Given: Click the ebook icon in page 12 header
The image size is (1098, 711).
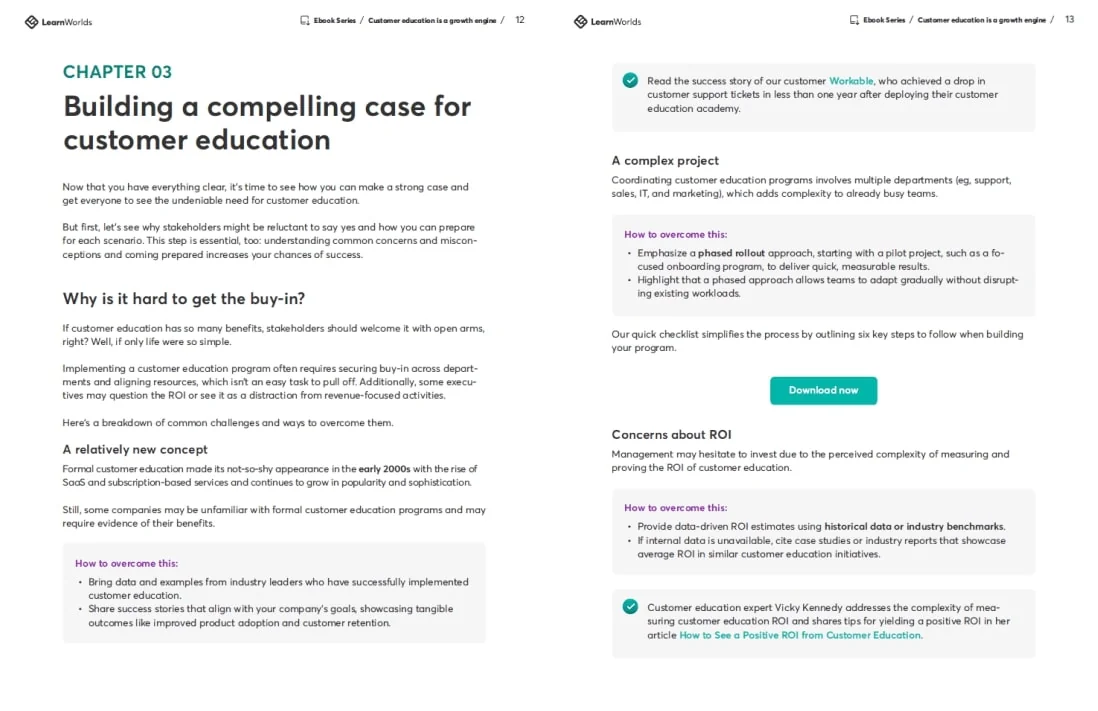Looking at the screenshot, I should coord(304,20).
